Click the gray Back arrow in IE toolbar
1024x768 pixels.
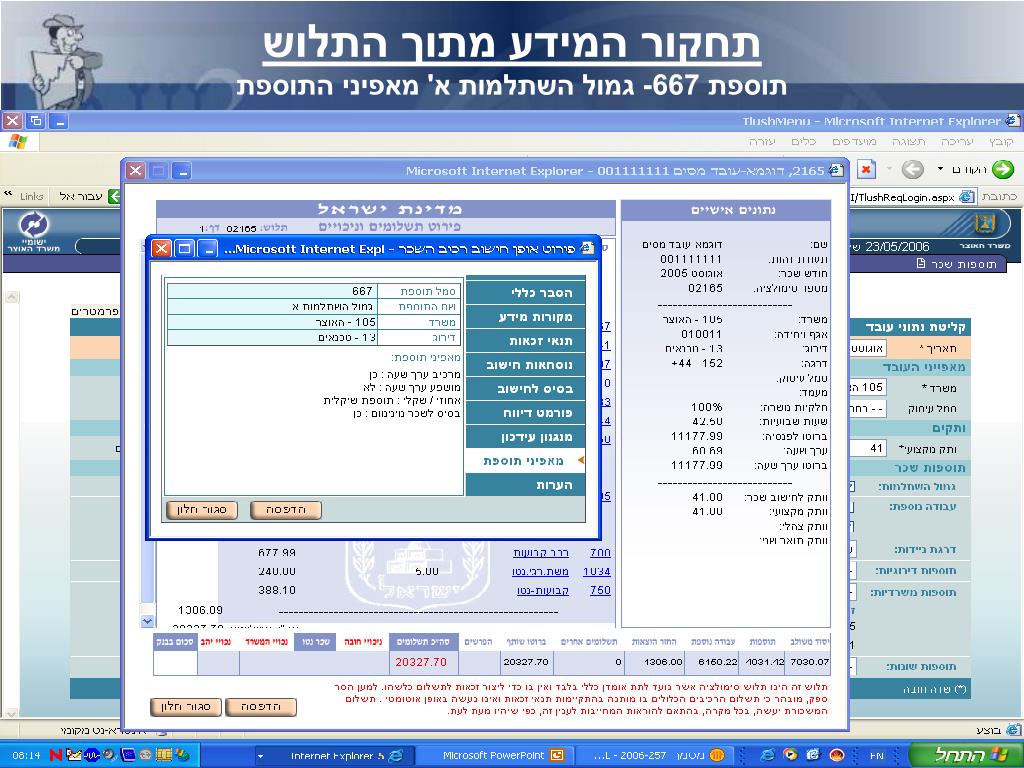click(912, 170)
